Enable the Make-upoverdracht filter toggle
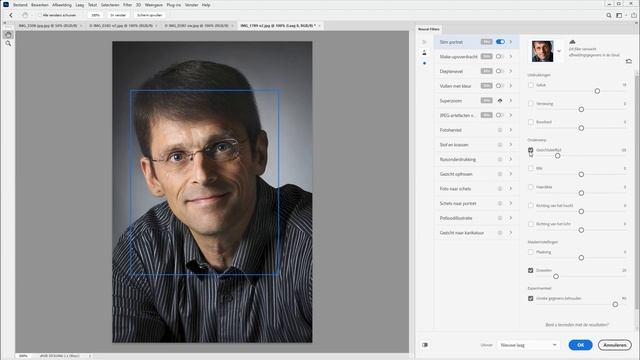The image size is (640, 360). [x=500, y=56]
